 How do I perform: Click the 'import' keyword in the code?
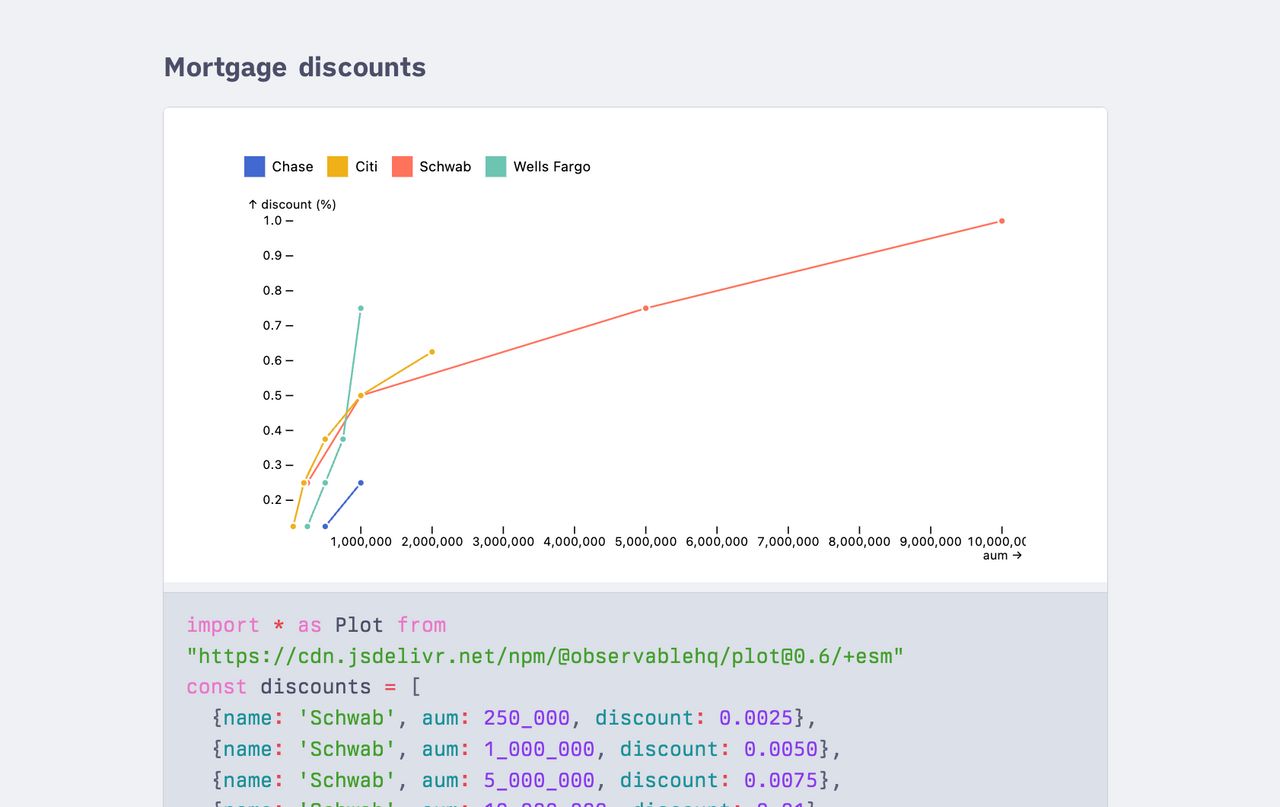pyautogui.click(x=223, y=625)
